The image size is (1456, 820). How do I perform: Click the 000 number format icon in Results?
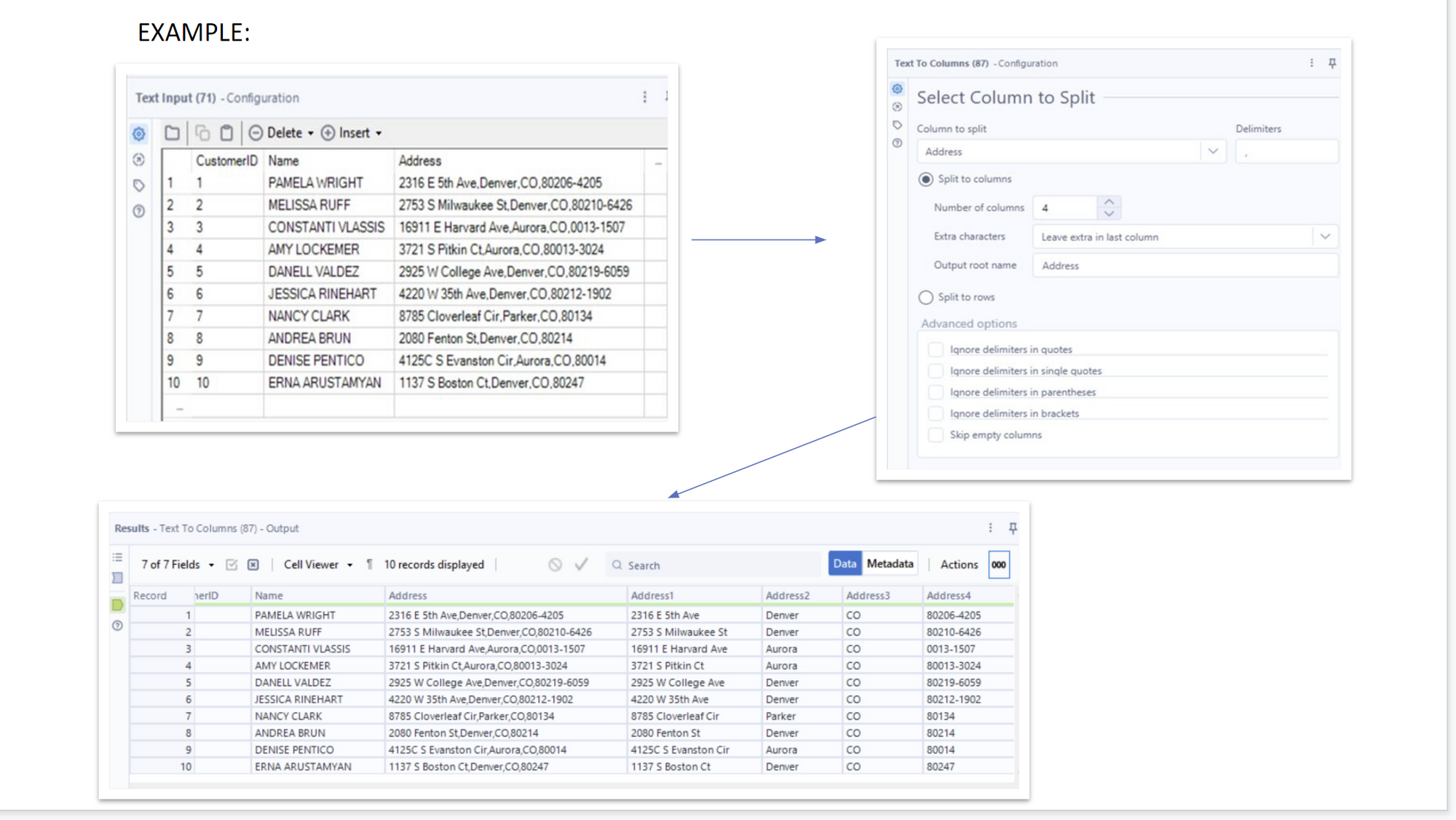pos(999,565)
